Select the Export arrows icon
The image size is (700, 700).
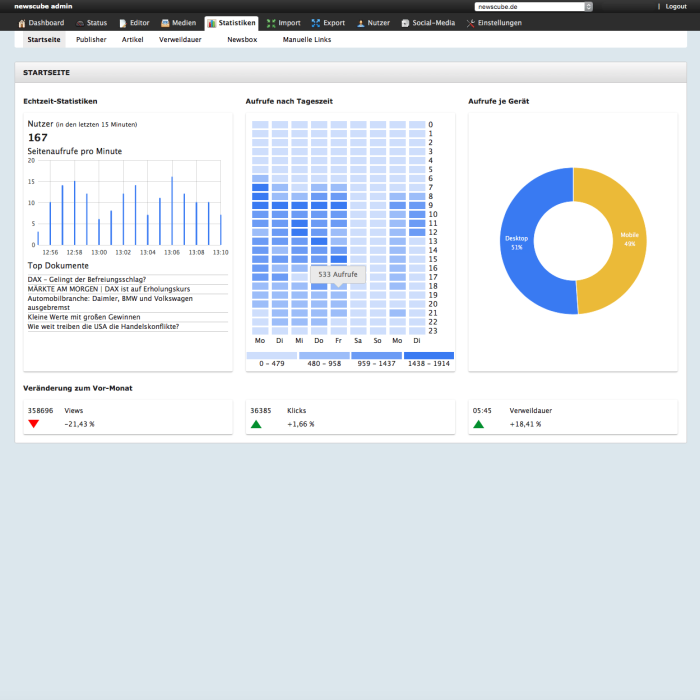point(316,23)
